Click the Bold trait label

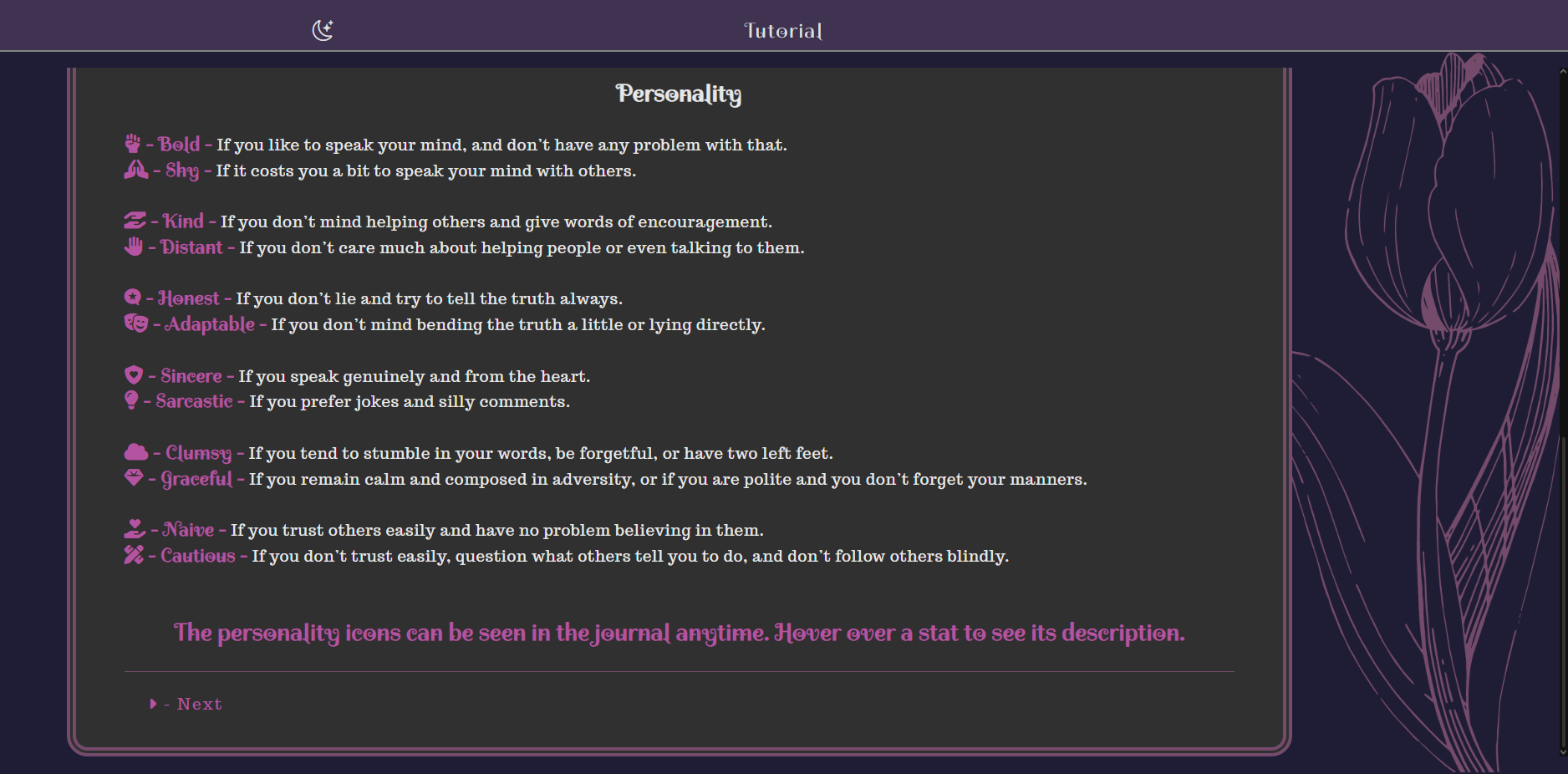pyautogui.click(x=179, y=144)
